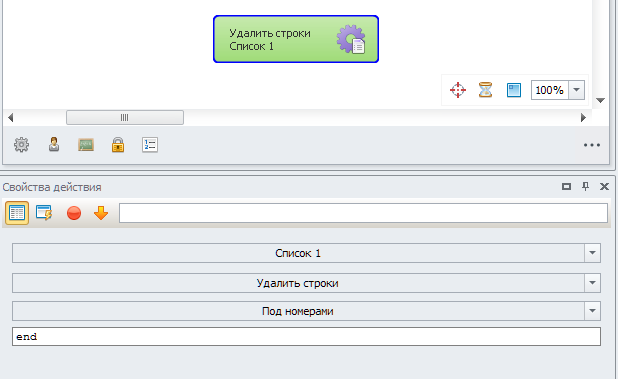Click the blue minimap window icon

(x=514, y=90)
